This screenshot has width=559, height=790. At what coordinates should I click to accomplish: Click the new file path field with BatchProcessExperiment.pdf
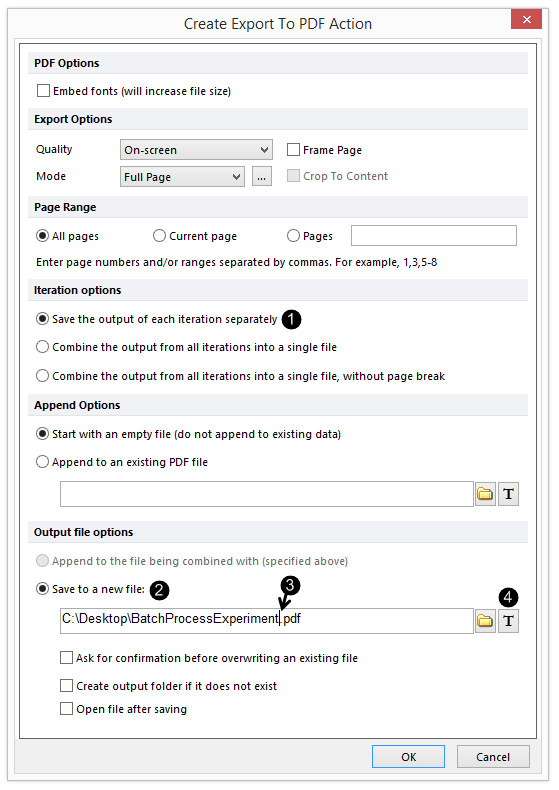tap(266, 621)
